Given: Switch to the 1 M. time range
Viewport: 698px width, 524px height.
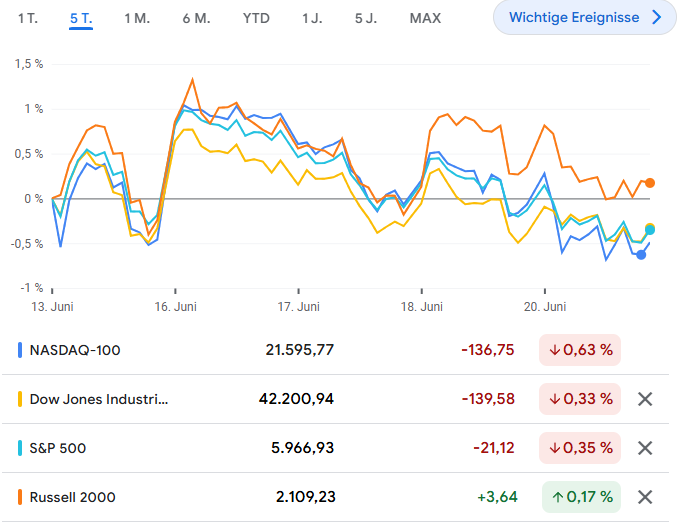Looking at the screenshot, I should (x=137, y=18).
